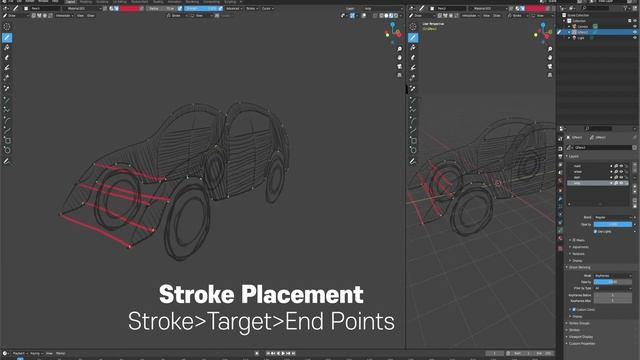This screenshot has height=360, width=640.
Task: Select the Cursor tool in left viewport
Action: 7,27
